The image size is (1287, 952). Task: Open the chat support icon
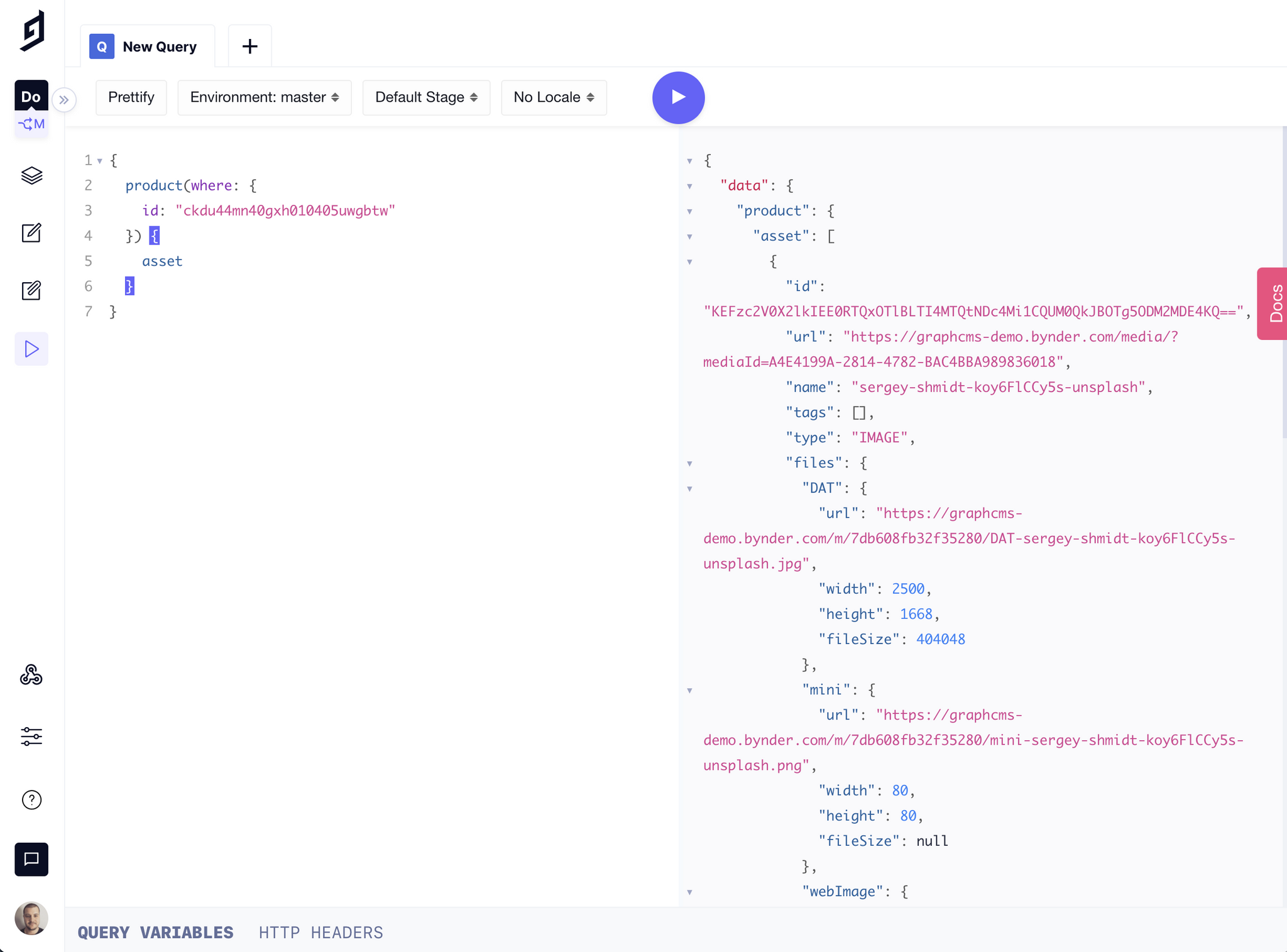[31, 859]
